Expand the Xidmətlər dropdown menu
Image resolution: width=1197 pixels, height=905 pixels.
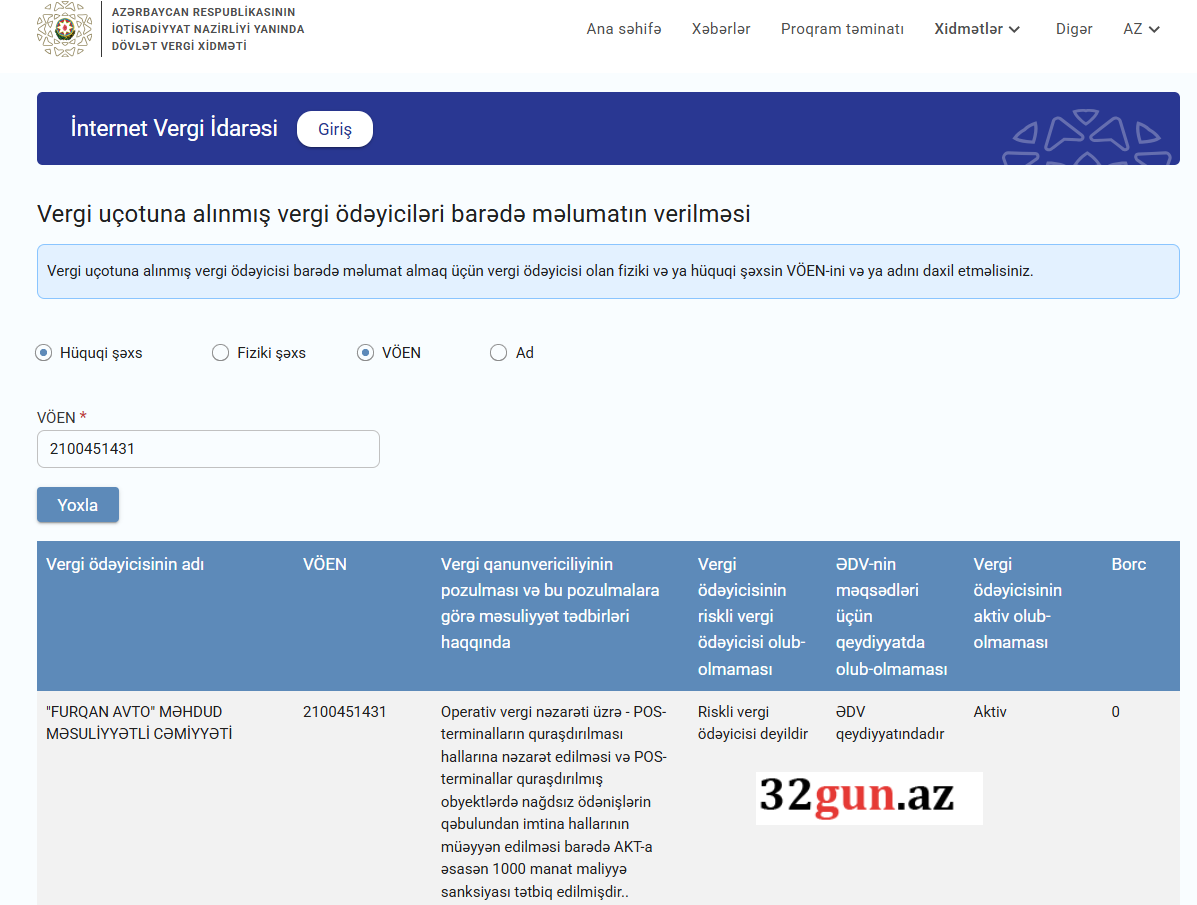977,29
